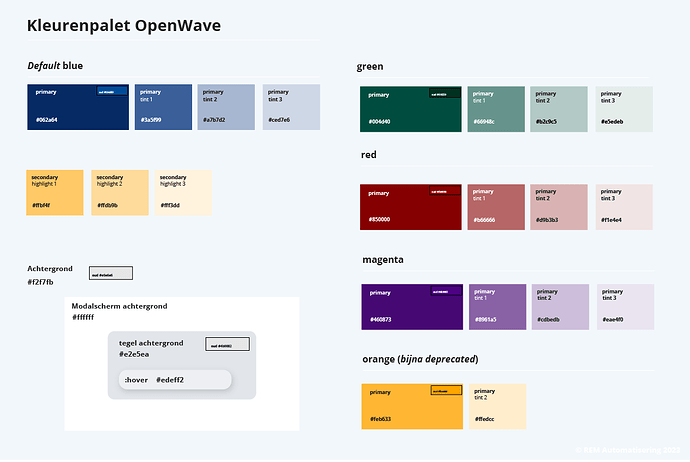Select the red primary swatch #850000
This screenshot has height=462, width=690.
pos(411,207)
